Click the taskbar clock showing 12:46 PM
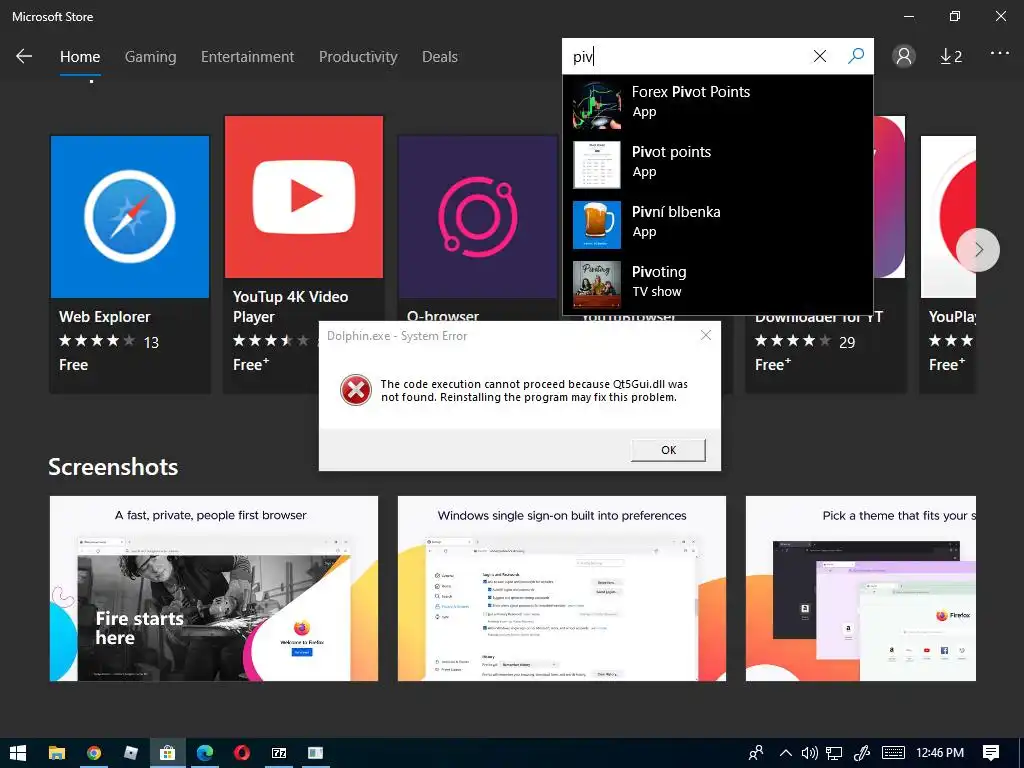 point(940,753)
